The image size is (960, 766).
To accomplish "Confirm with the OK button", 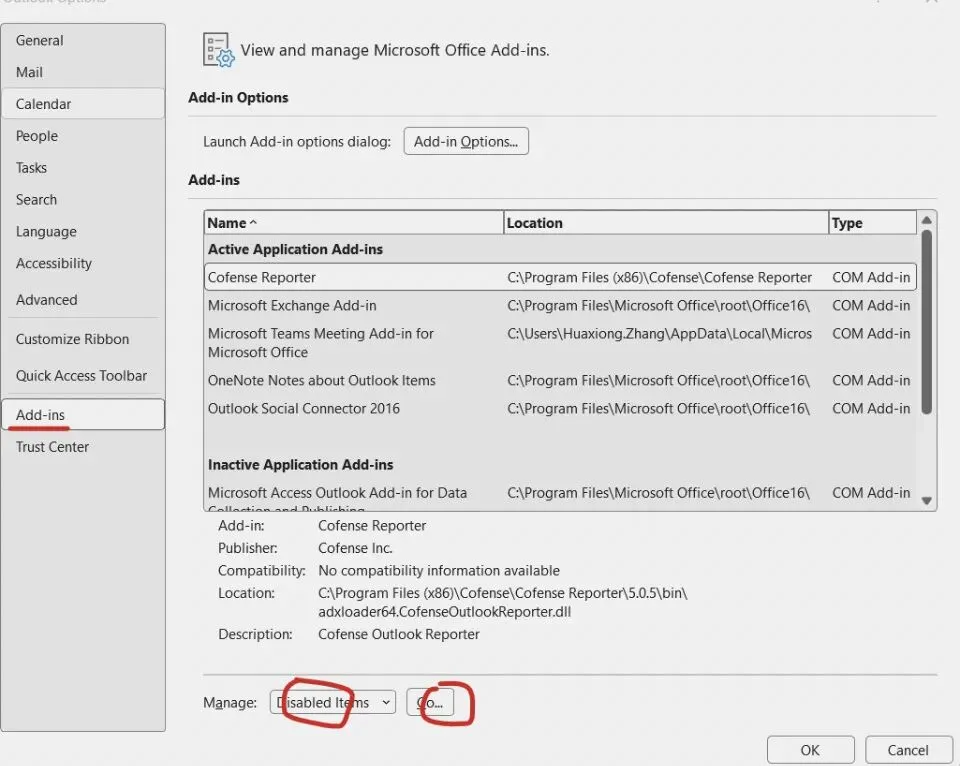I will (x=810, y=750).
